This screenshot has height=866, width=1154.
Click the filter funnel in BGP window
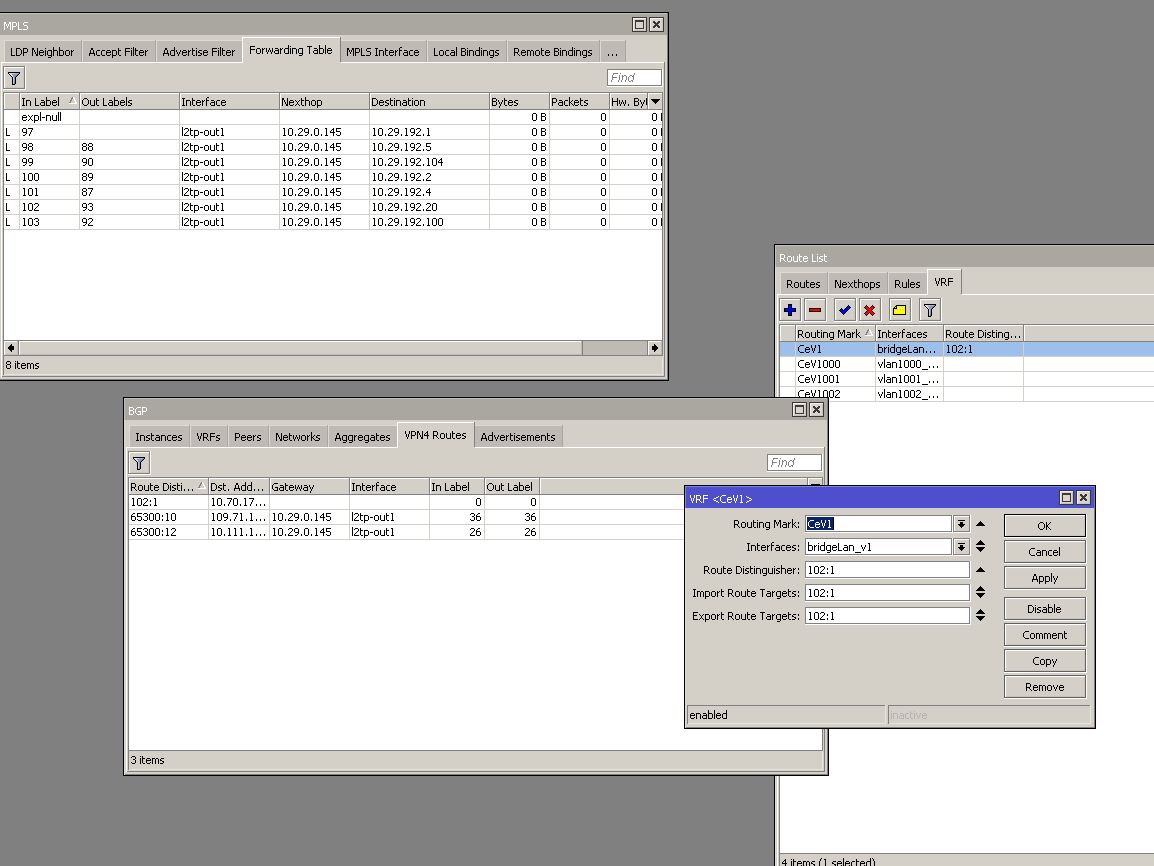pyautogui.click(x=140, y=462)
